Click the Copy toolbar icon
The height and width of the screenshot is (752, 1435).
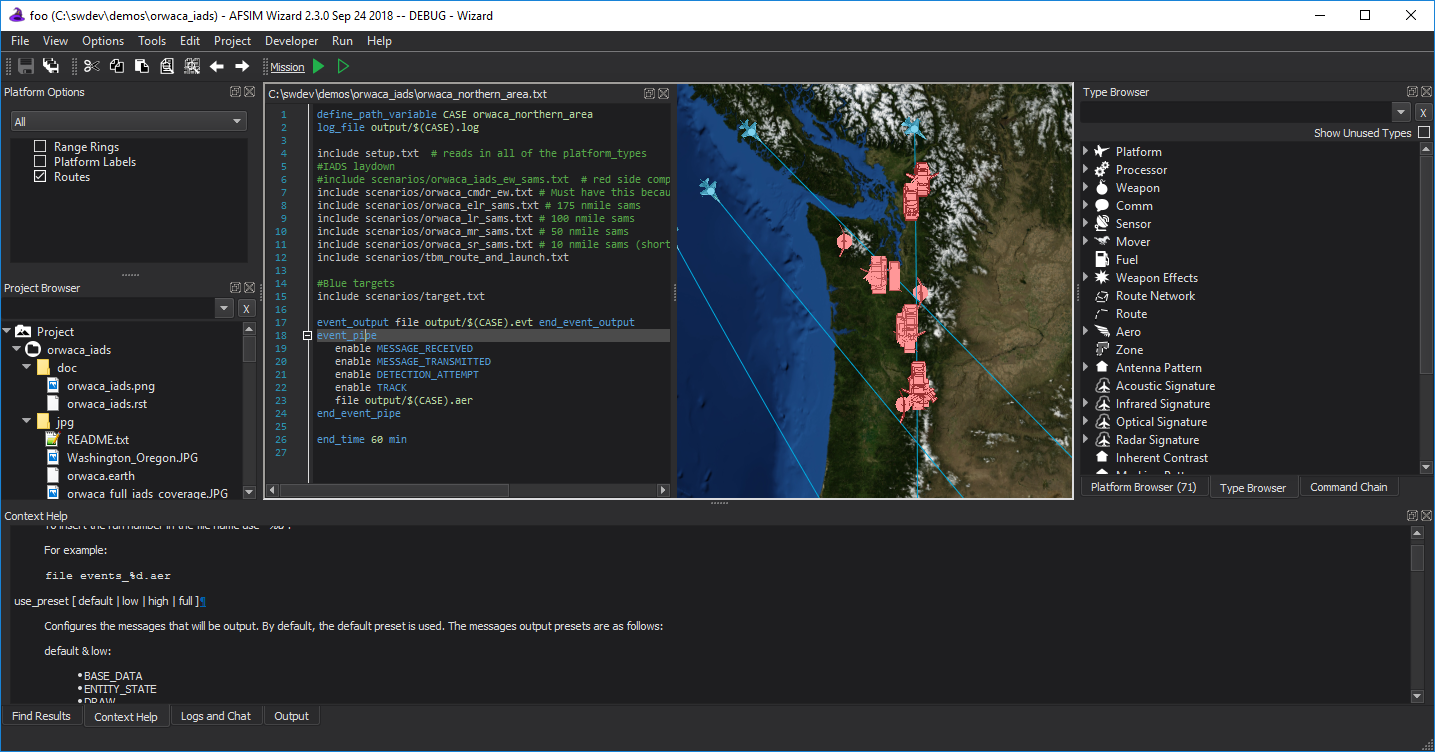coord(117,66)
